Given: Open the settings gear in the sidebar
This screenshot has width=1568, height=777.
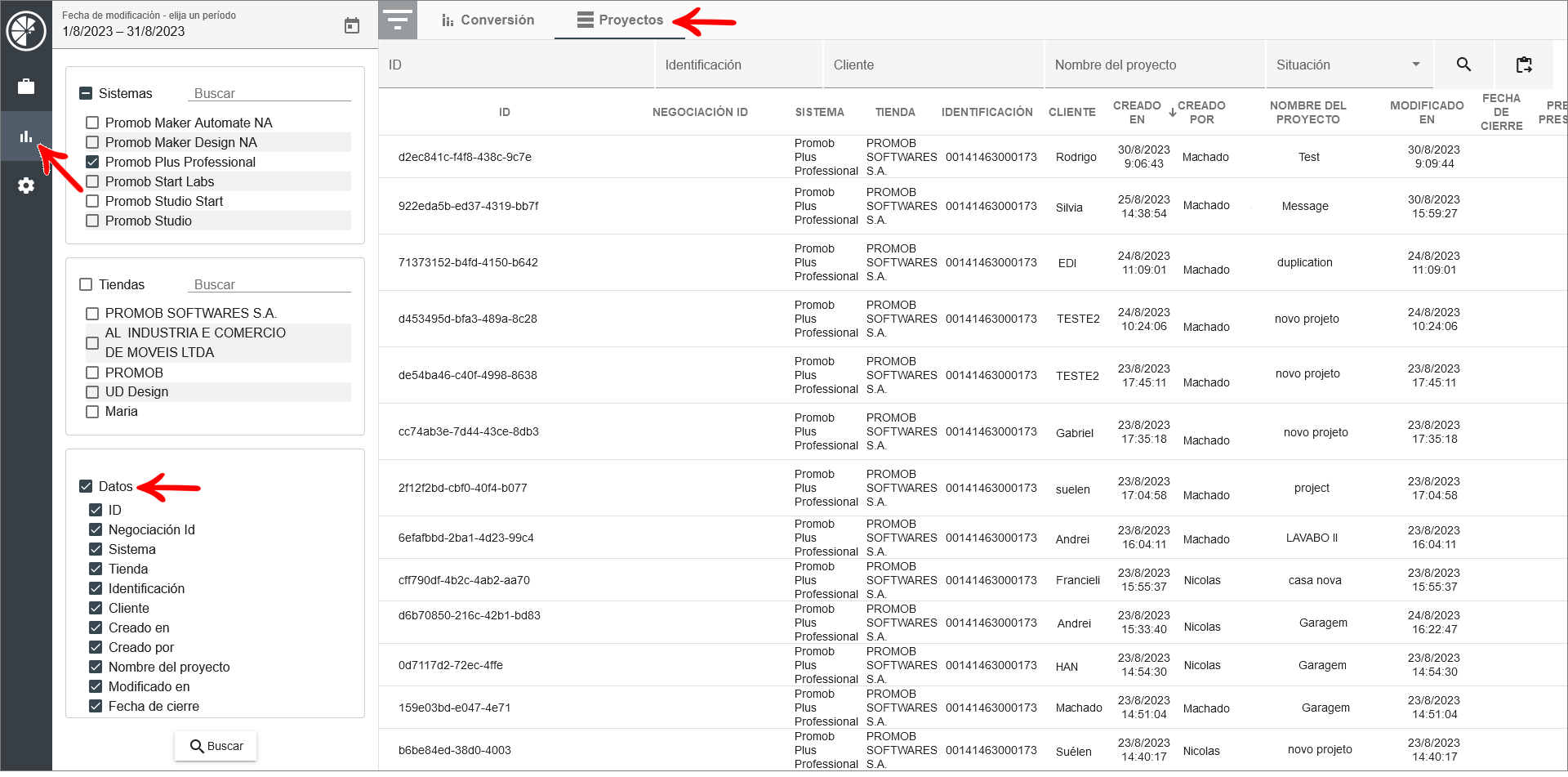Looking at the screenshot, I should click(x=26, y=185).
